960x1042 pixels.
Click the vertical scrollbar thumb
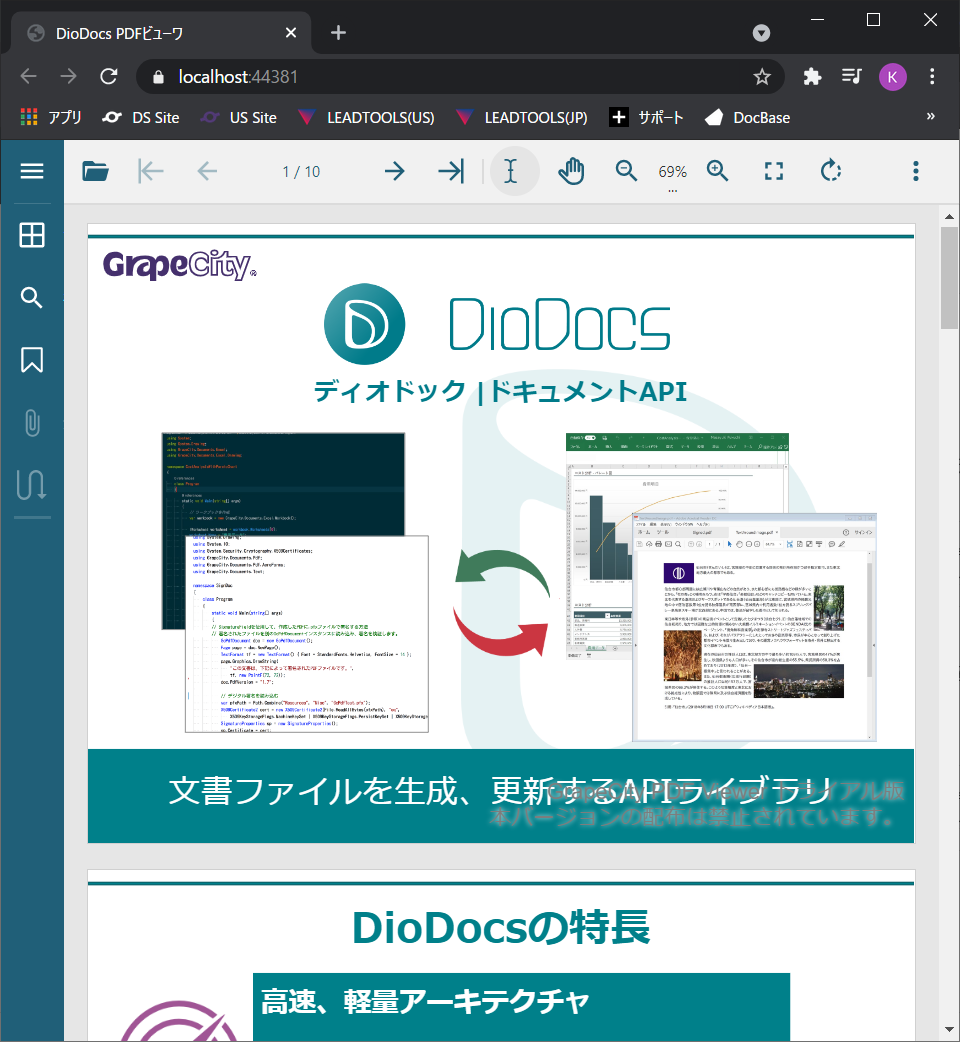949,278
